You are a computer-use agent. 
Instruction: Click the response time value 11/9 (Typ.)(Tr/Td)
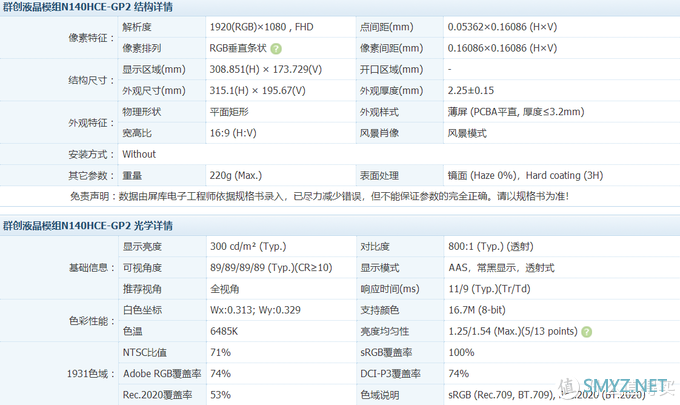tap(490, 289)
